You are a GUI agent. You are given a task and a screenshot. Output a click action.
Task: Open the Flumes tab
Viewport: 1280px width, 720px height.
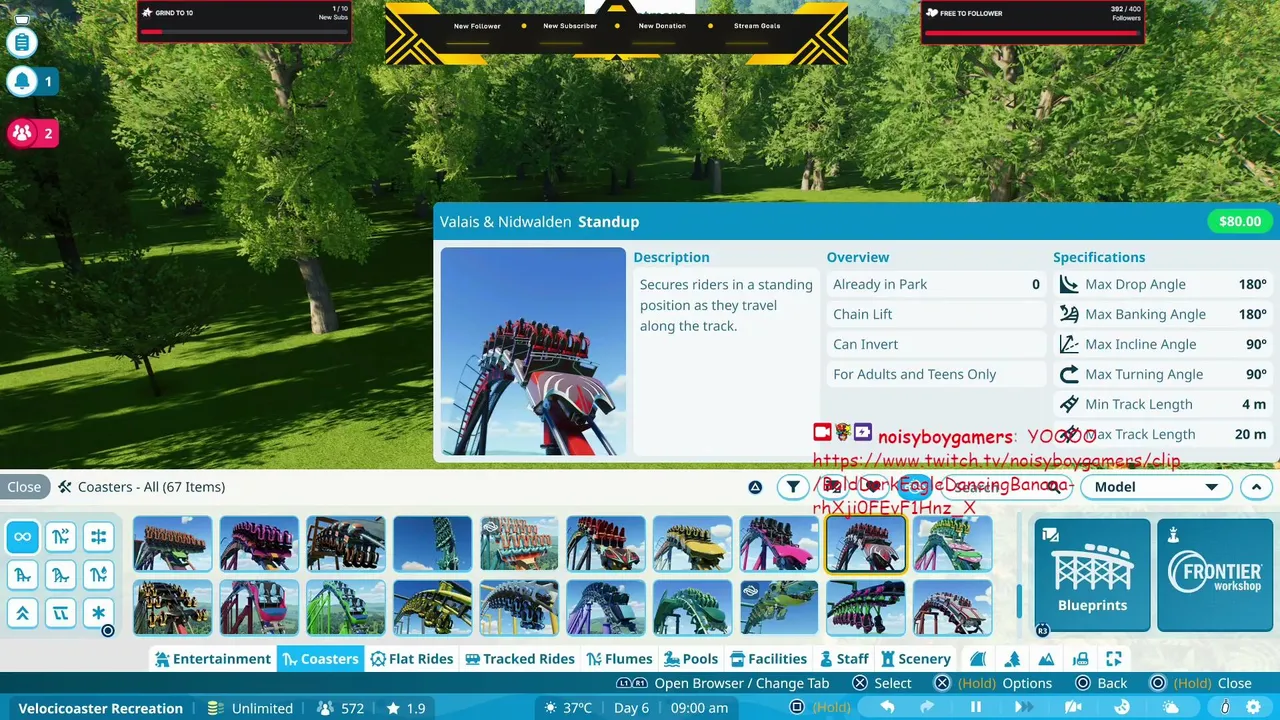pyautogui.click(x=620, y=659)
